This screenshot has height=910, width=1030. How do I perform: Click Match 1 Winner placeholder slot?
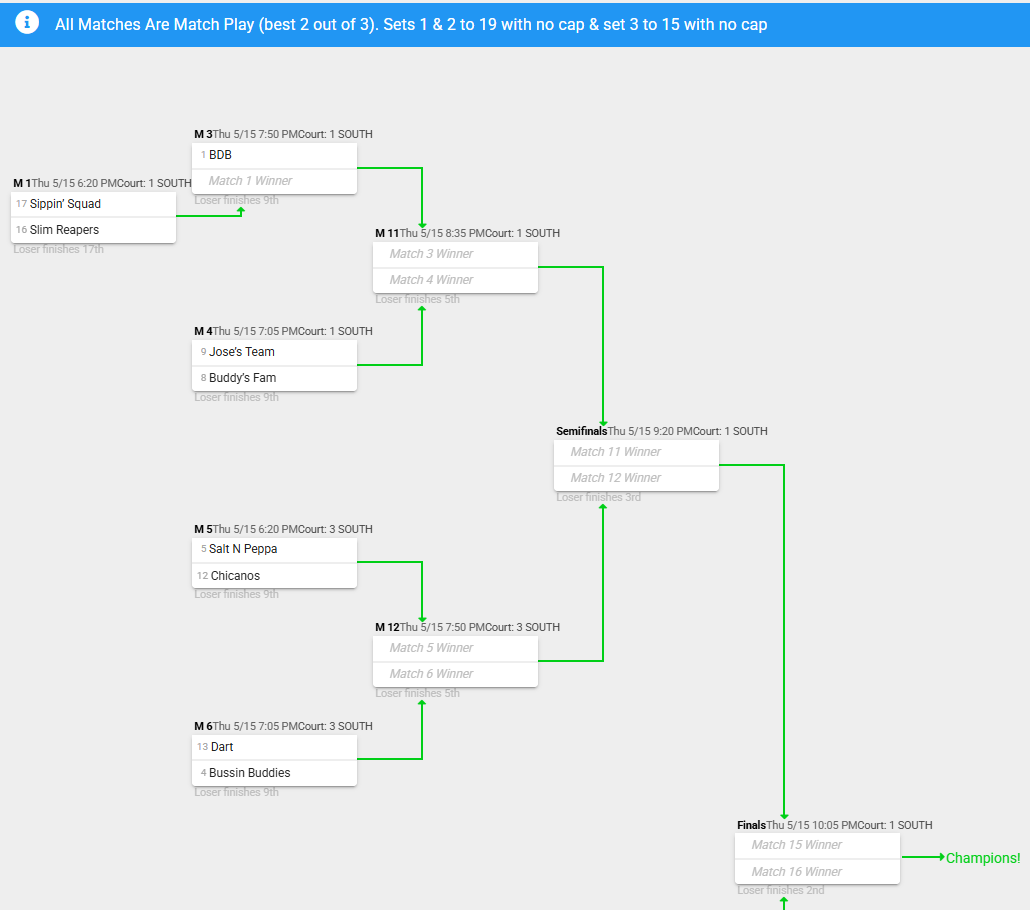click(x=250, y=181)
